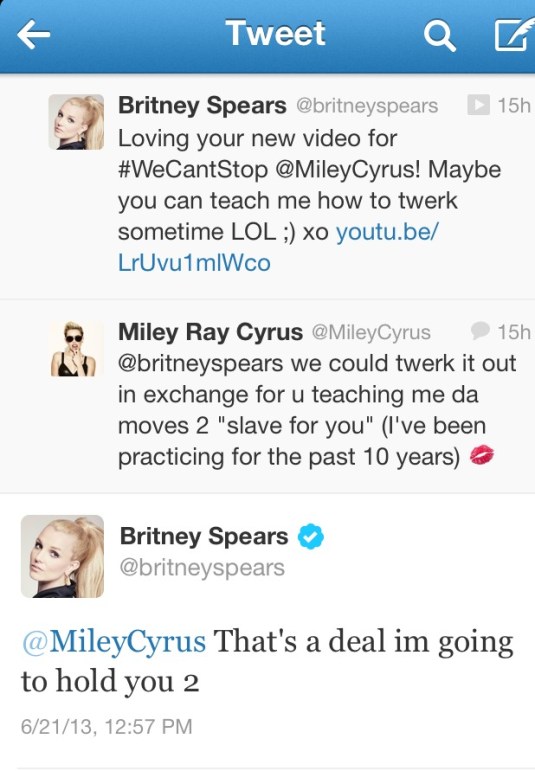Open the youtu.be/LrUvu1mlWco link
The height and width of the screenshot is (771, 535).
[278, 247]
